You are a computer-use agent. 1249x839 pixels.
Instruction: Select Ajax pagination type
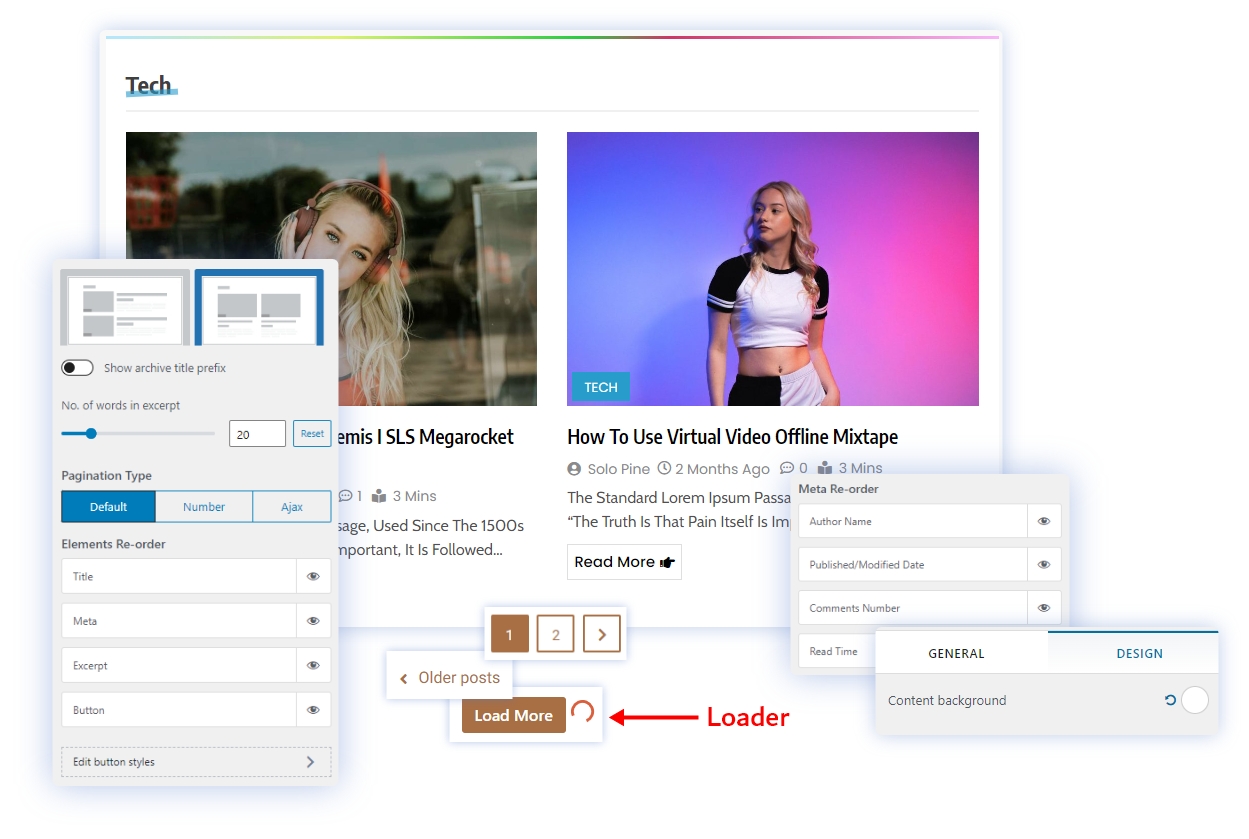click(291, 507)
